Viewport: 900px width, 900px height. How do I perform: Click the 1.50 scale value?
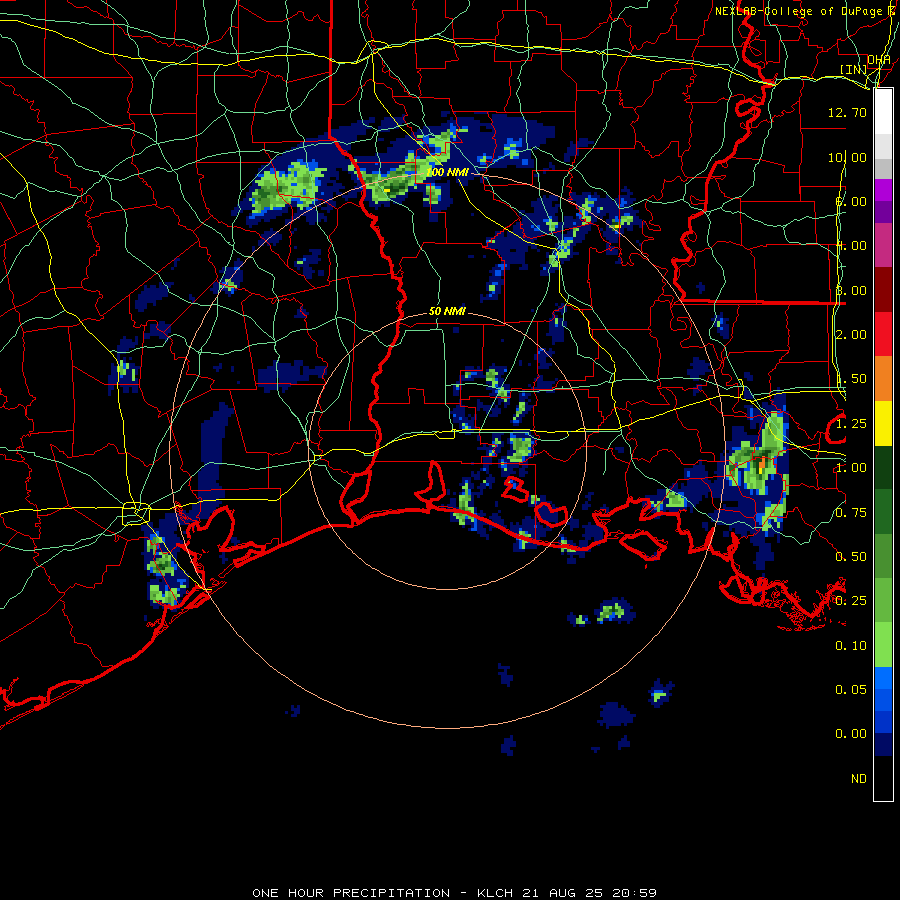point(851,379)
